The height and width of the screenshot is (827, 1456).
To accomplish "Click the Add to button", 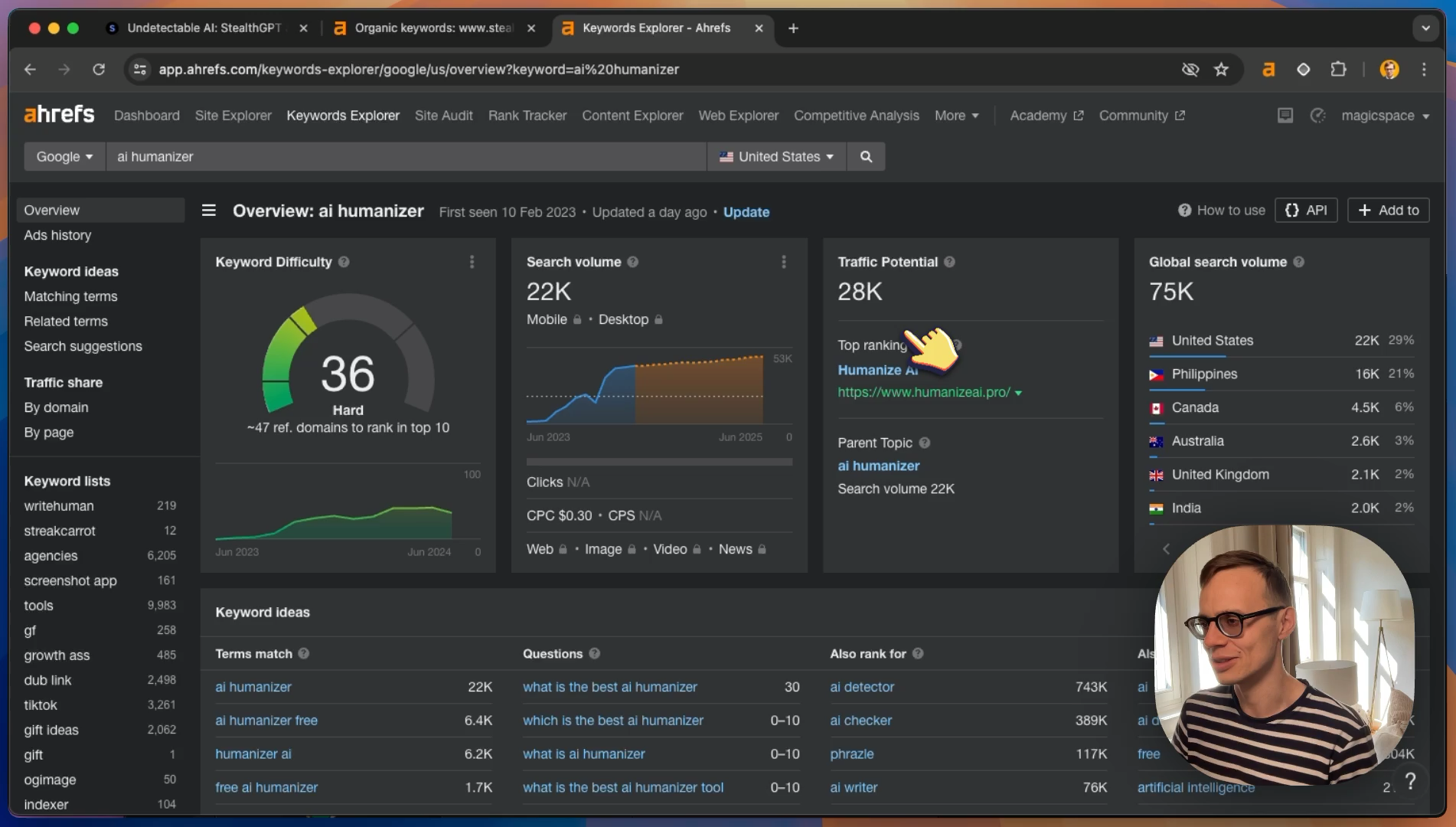I will click(1388, 211).
